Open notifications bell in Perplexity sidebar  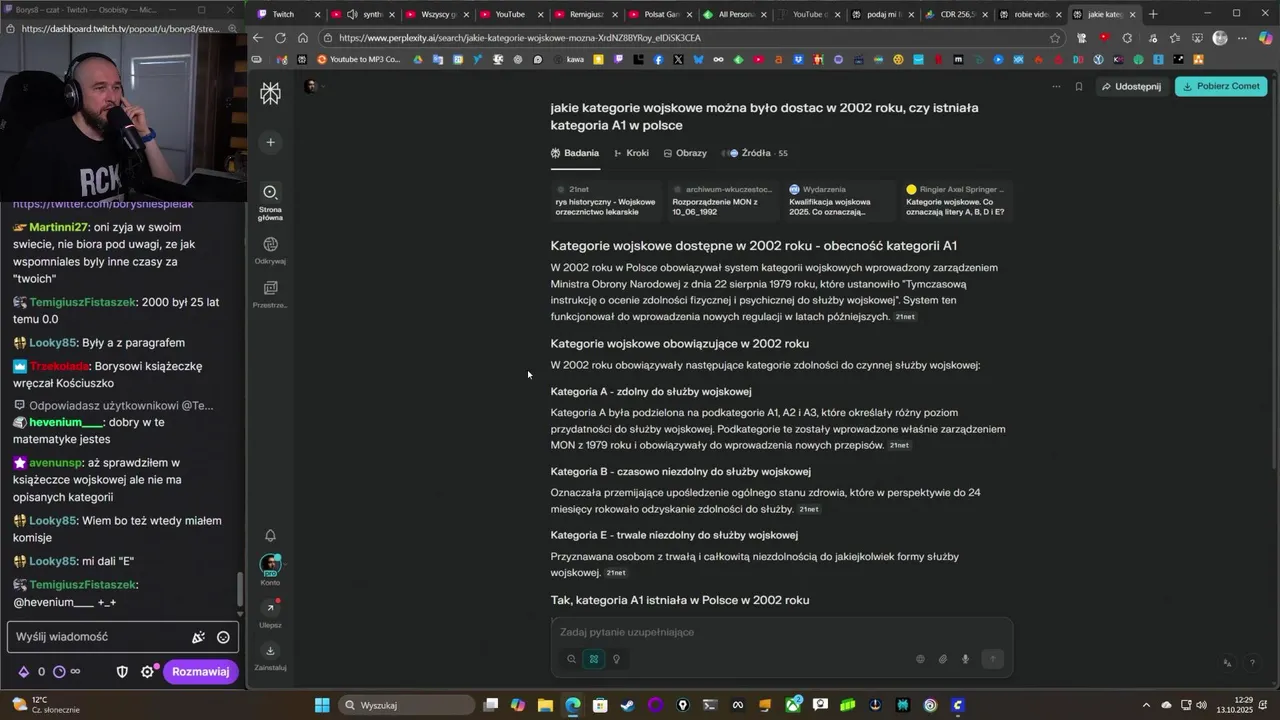click(270, 535)
